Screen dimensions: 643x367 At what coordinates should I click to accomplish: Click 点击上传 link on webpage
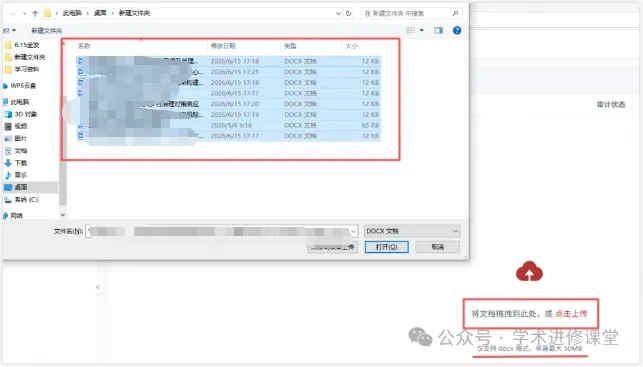click(x=571, y=314)
